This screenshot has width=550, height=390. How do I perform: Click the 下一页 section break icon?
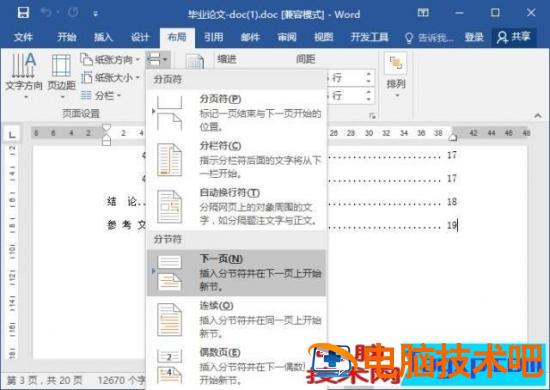(x=169, y=273)
